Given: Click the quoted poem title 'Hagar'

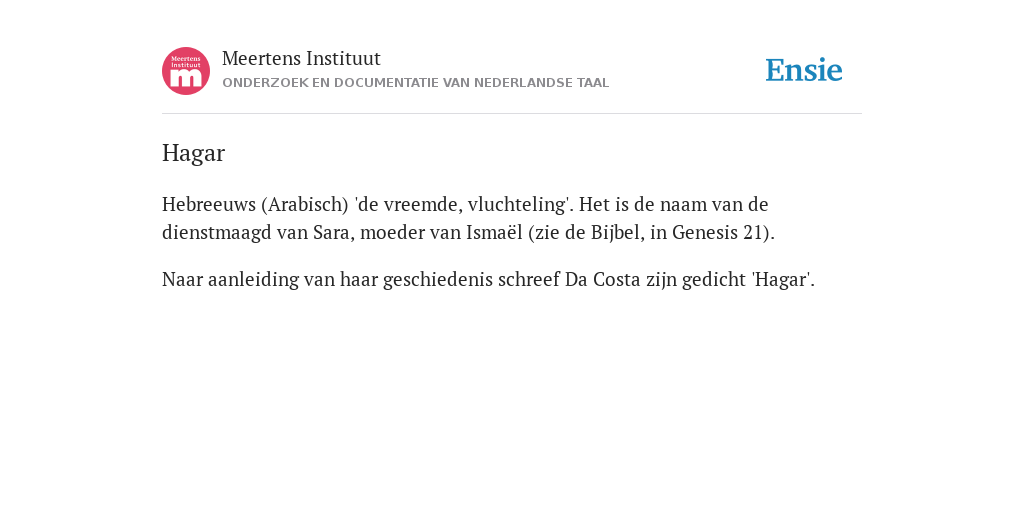Looking at the screenshot, I should 780,280.
